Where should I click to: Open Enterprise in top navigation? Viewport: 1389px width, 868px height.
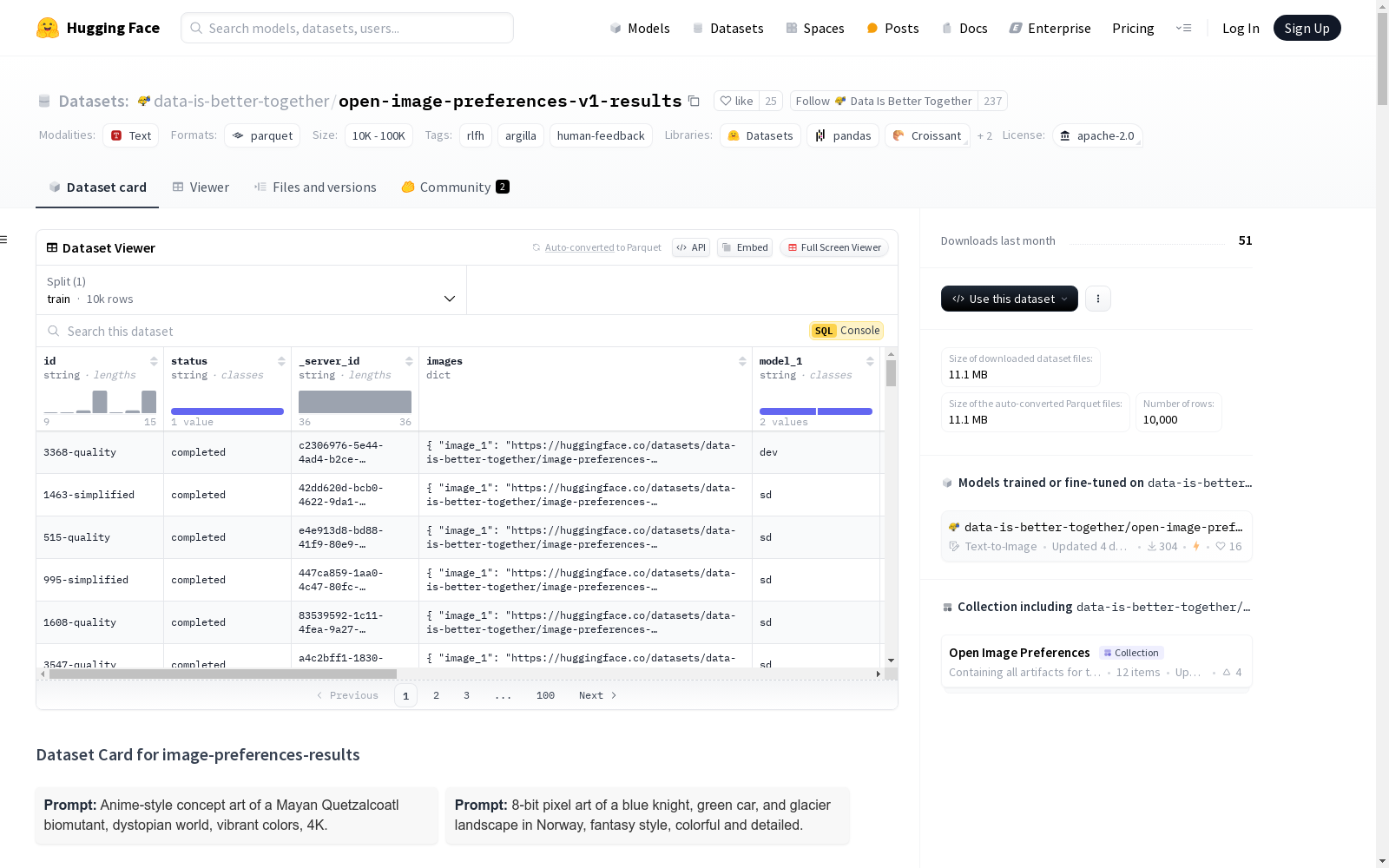(x=1050, y=28)
